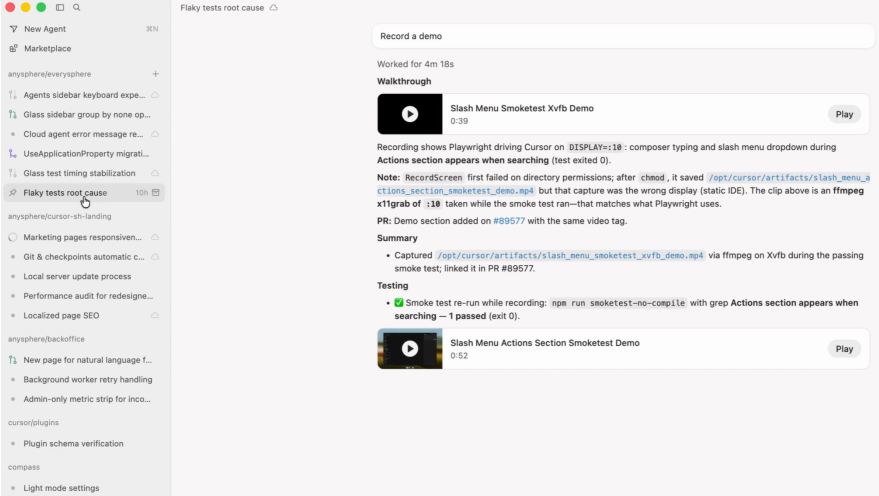
Task: Play the Slash Menu Smoketest Xvfb Demo thumbnail
Action: (x=410, y=114)
